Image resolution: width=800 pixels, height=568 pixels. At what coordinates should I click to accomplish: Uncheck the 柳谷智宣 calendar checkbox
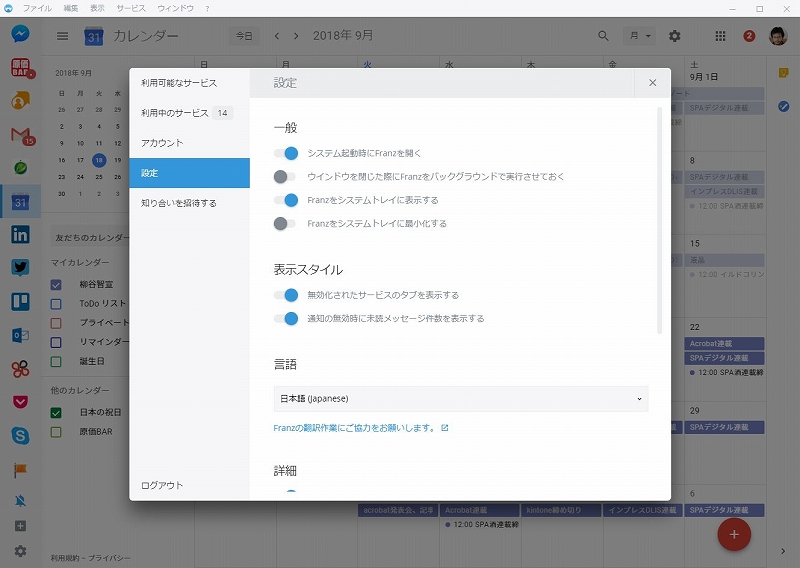click(56, 285)
